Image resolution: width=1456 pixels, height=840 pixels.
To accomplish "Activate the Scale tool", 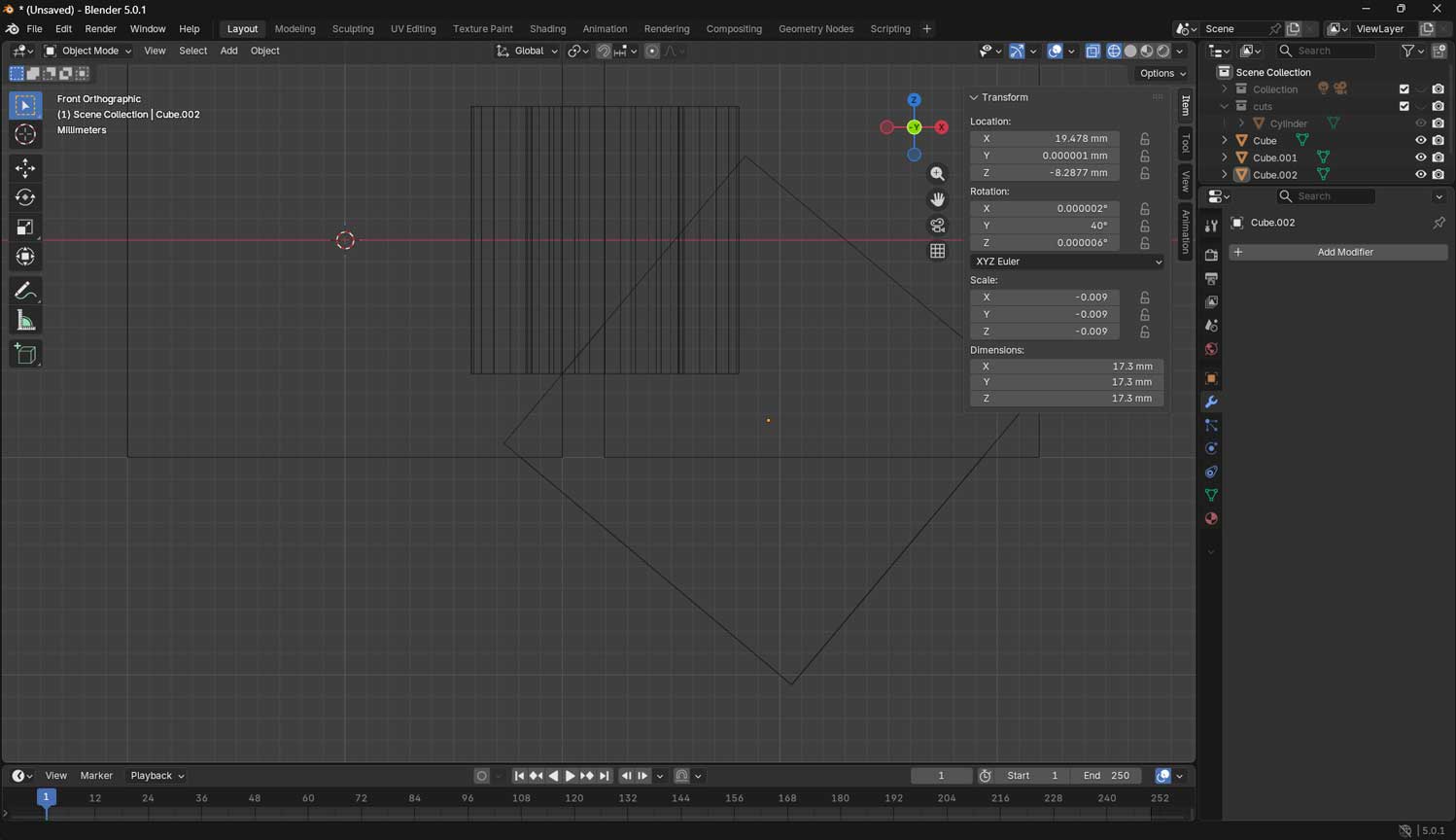I will [x=25, y=227].
